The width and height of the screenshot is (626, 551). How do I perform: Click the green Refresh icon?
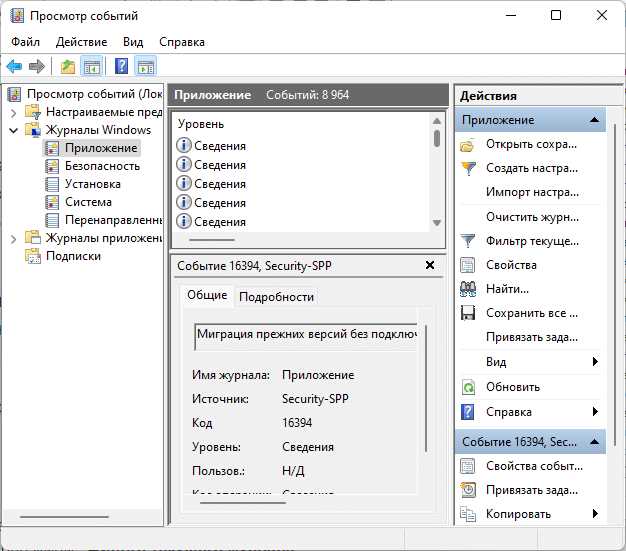(x=467, y=387)
